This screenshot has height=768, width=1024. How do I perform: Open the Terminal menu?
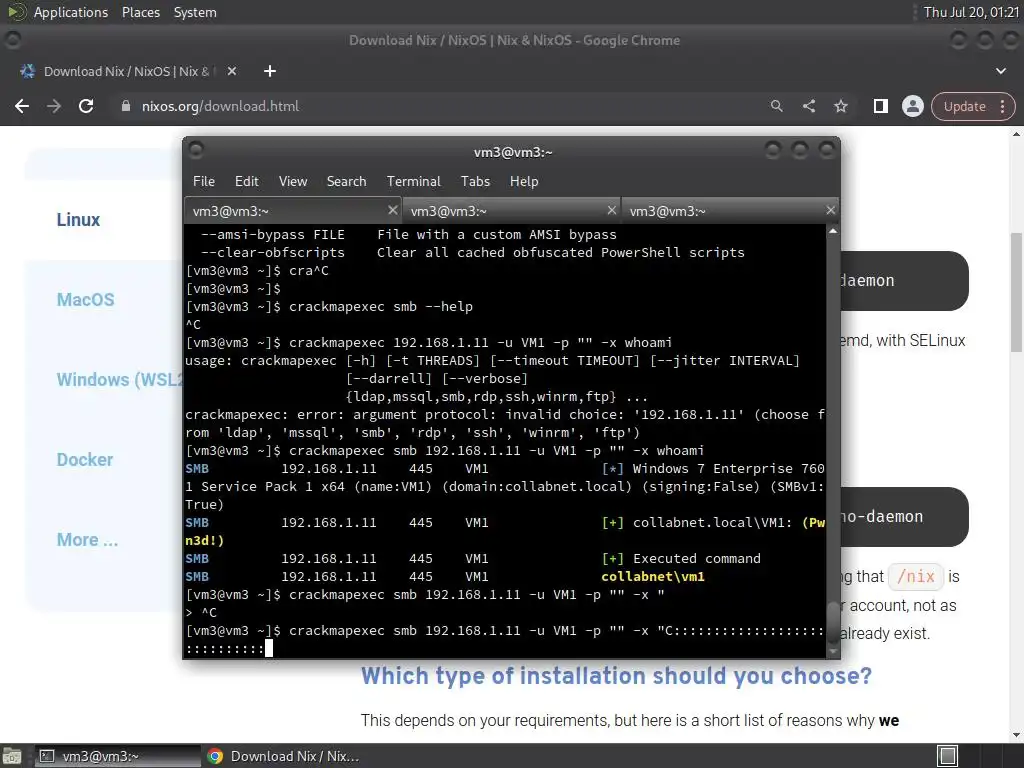pos(413,182)
